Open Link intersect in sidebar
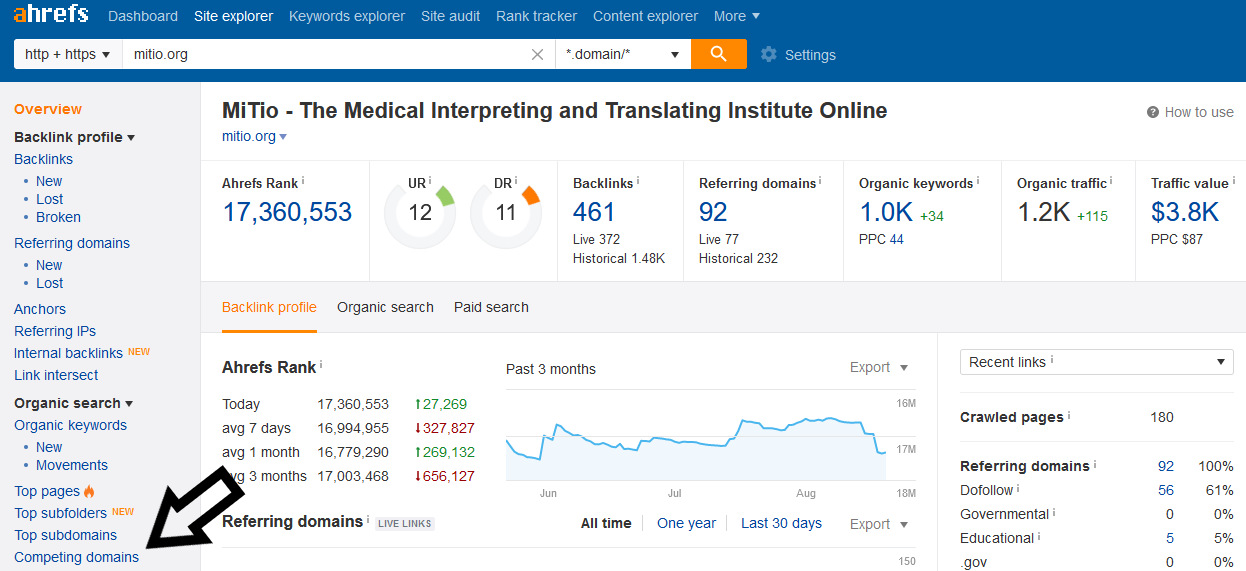1246x571 pixels. click(56, 375)
